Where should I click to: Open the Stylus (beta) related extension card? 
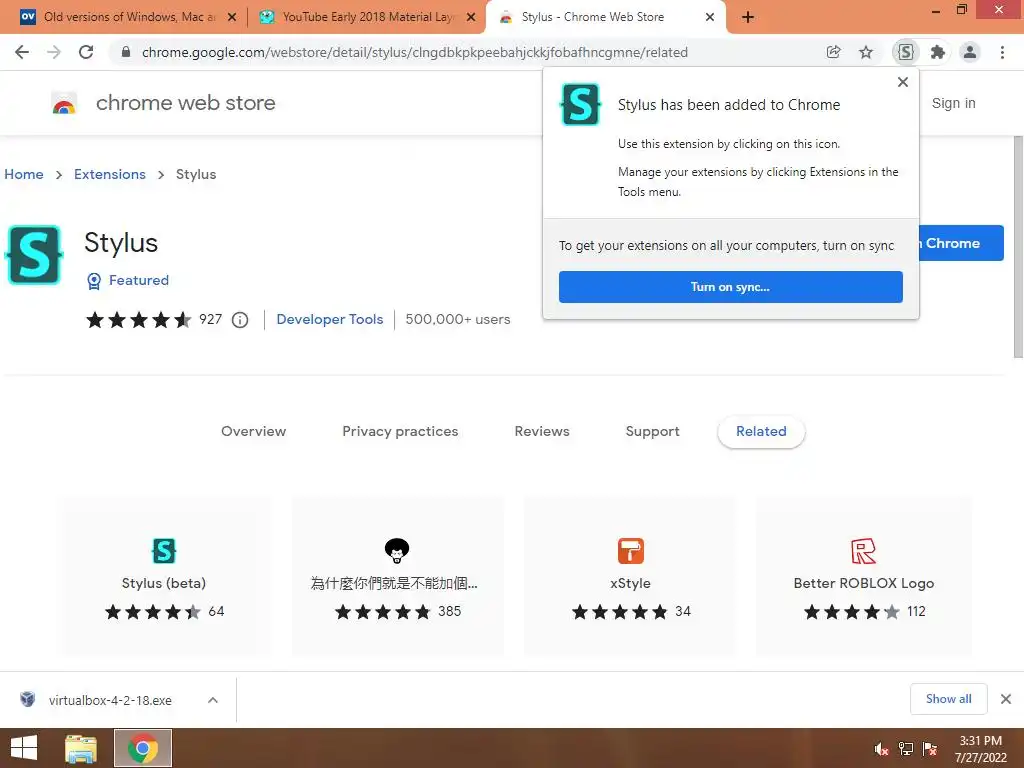[164, 576]
